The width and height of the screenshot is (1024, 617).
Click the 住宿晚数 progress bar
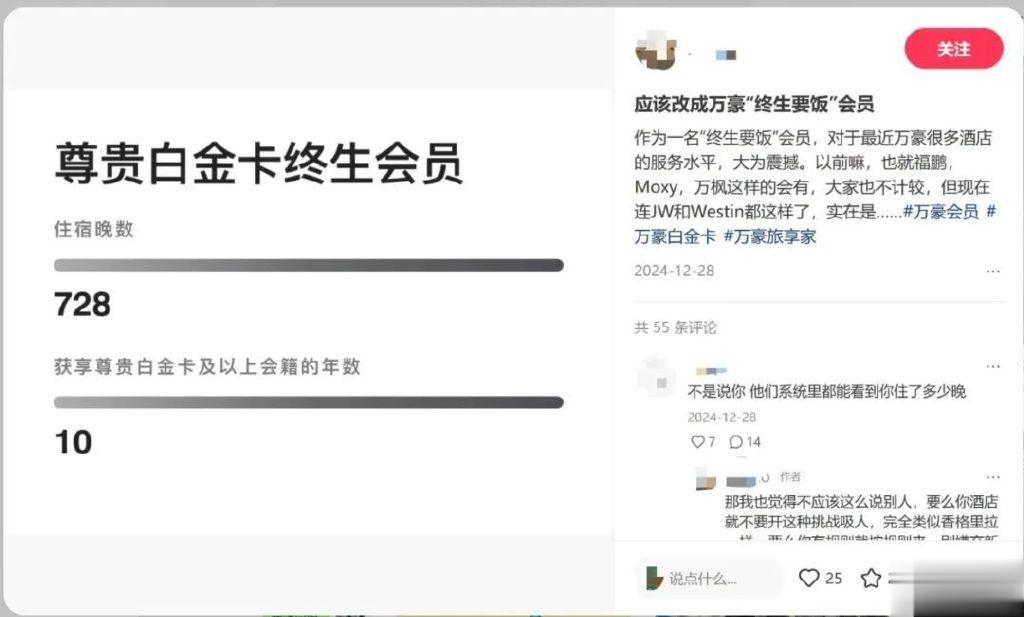[x=308, y=265]
